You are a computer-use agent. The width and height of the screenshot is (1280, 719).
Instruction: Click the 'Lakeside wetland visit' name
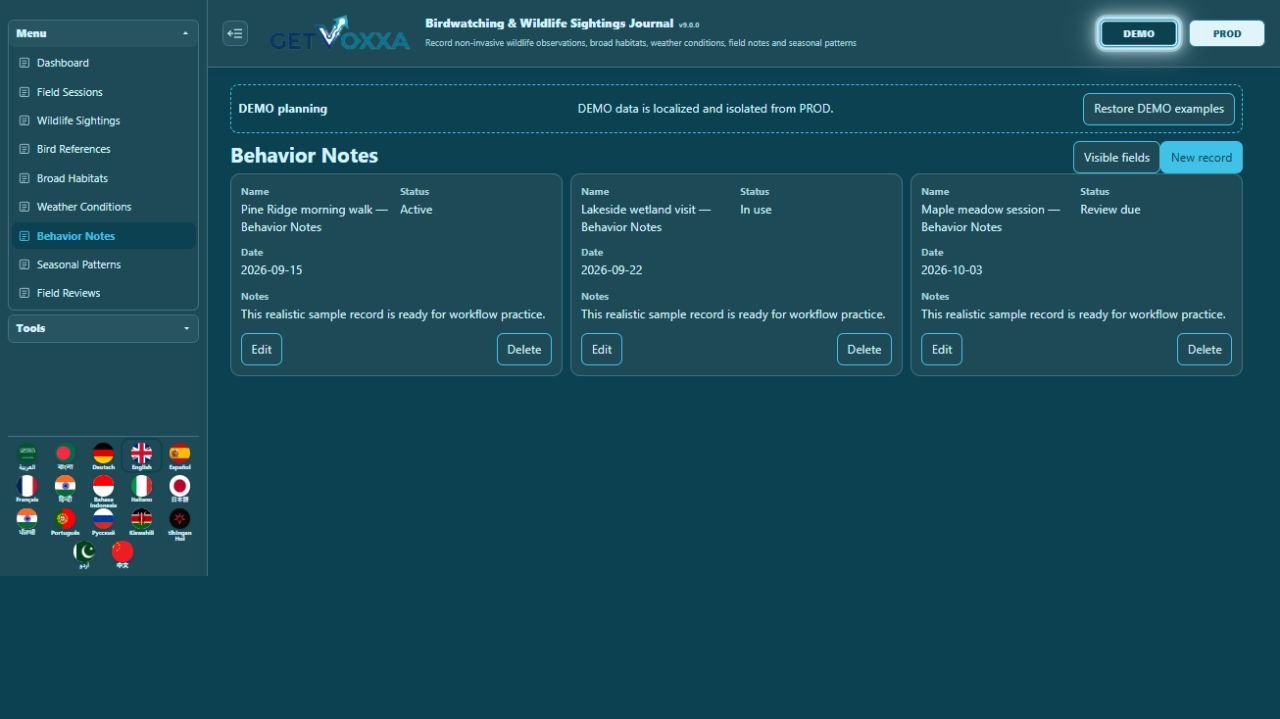click(x=646, y=218)
